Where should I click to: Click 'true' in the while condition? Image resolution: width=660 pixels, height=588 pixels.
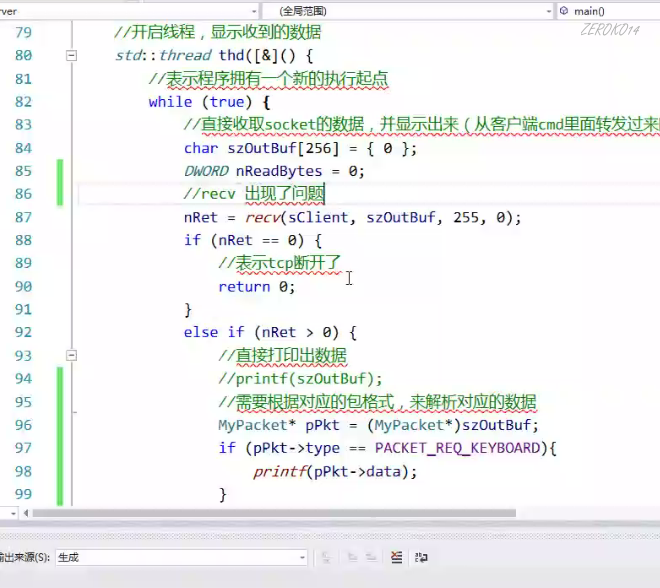coord(227,102)
